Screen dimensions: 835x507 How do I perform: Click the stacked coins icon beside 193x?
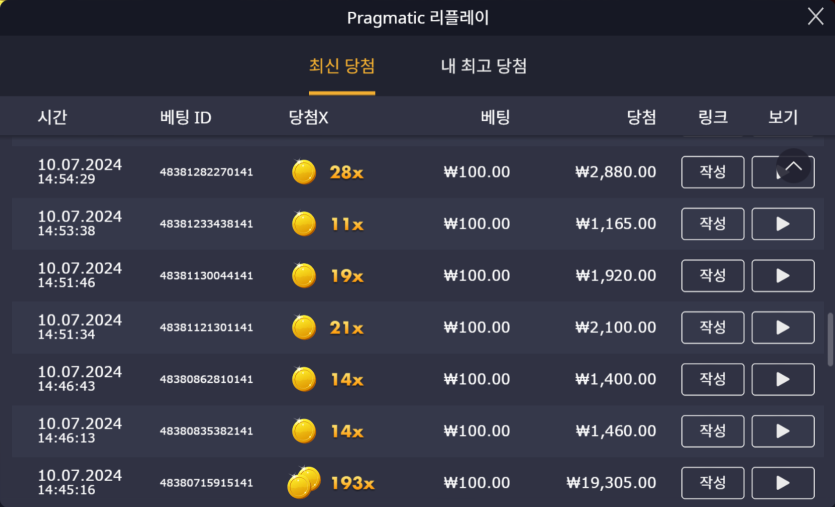pyautogui.click(x=303, y=483)
